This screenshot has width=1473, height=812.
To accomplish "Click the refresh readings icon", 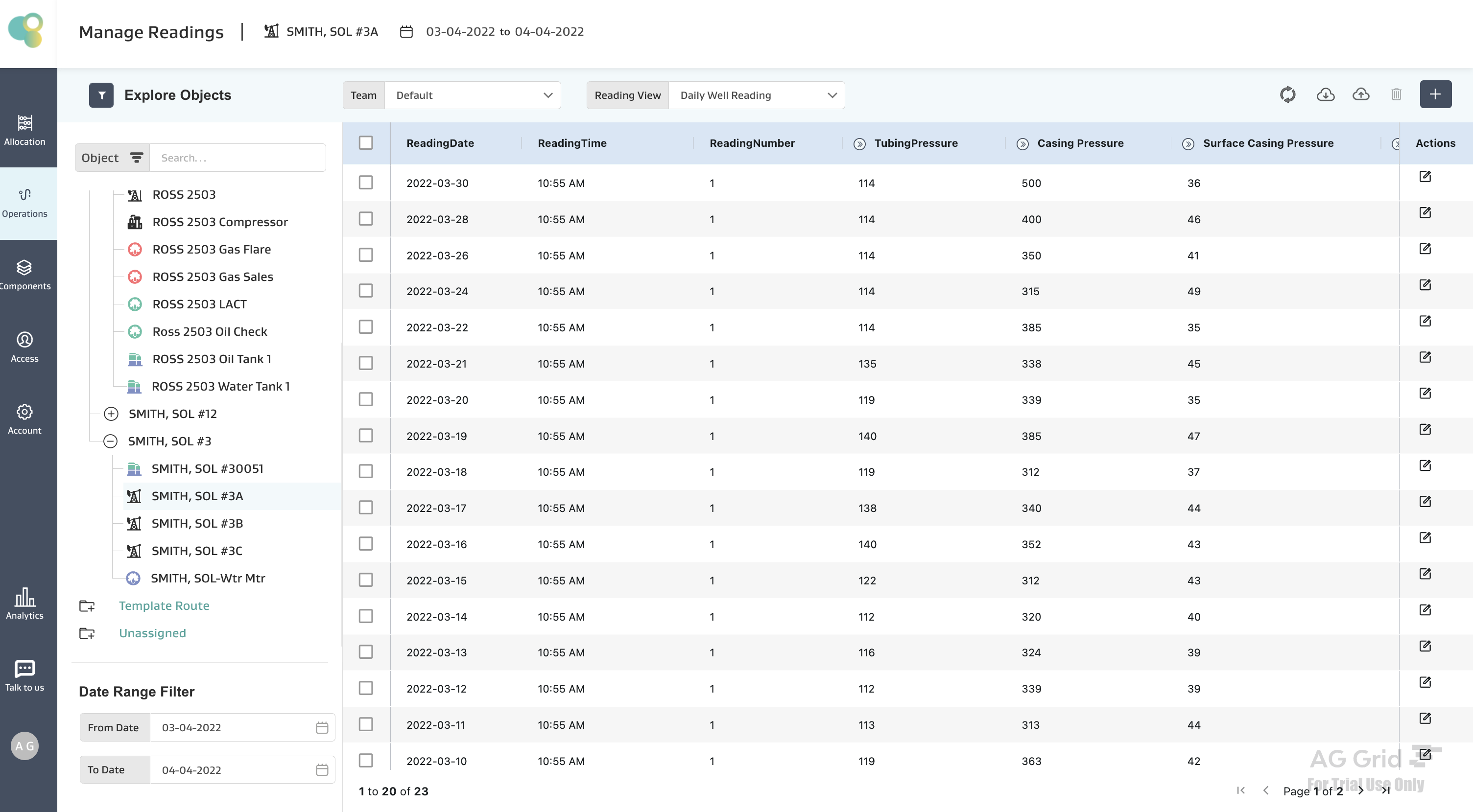I will (1287, 95).
